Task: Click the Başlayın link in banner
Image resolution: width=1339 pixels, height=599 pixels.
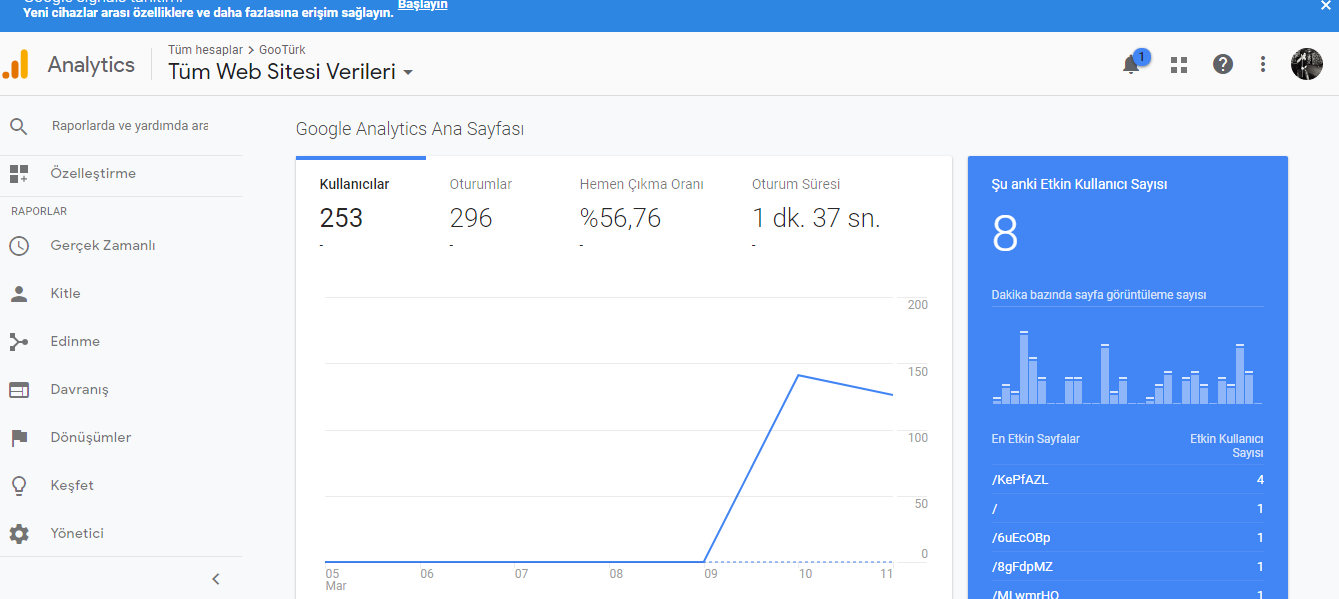Action: coord(423,5)
